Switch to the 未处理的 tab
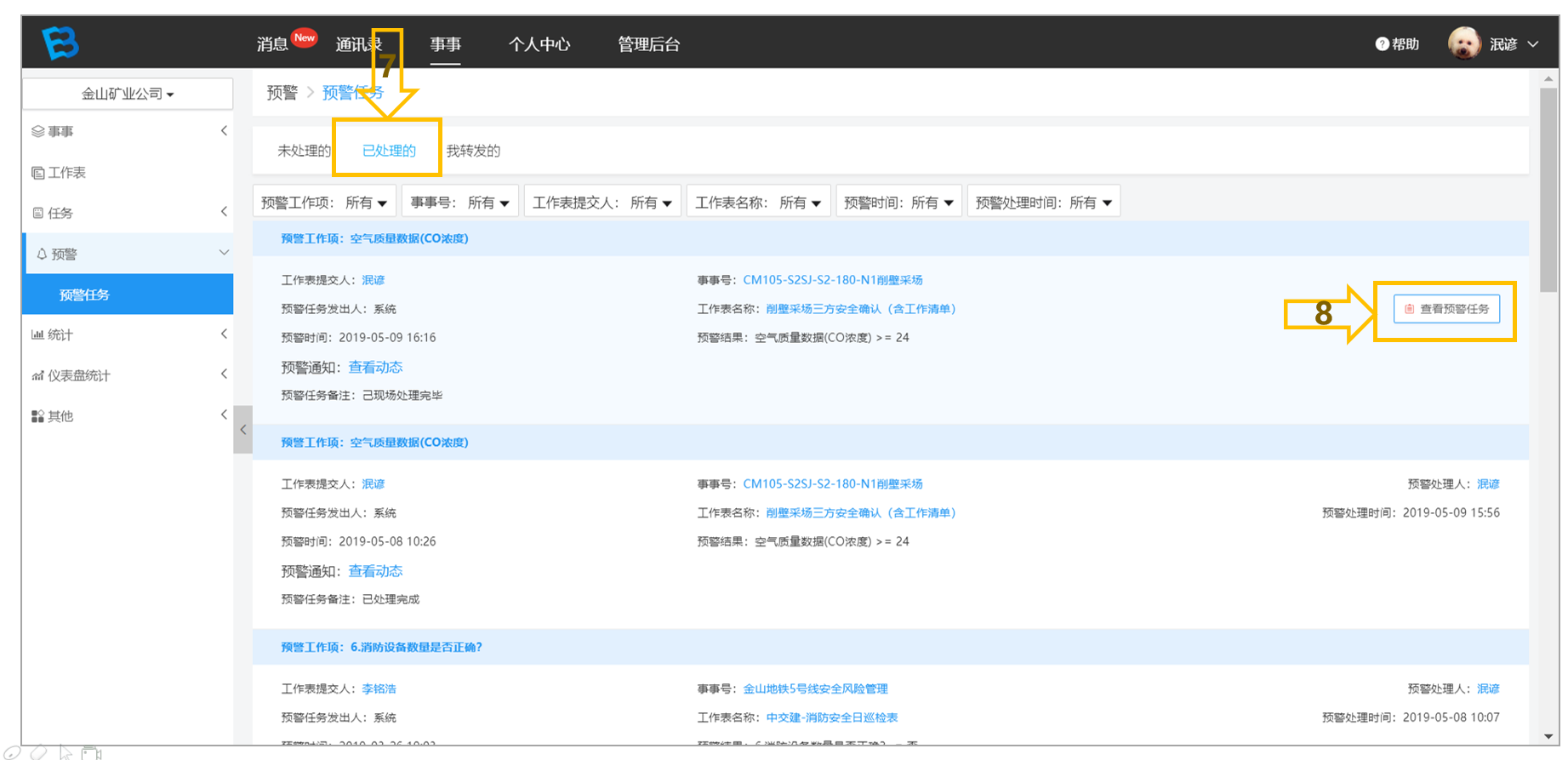Image resolution: width=1568 pixels, height=760 pixels. coord(304,151)
